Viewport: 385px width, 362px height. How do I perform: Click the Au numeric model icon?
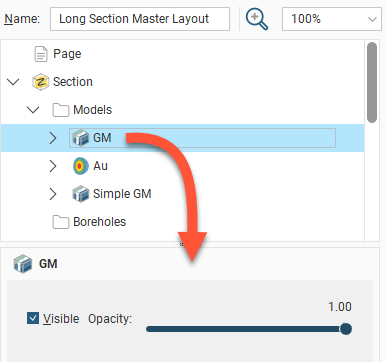[81, 166]
